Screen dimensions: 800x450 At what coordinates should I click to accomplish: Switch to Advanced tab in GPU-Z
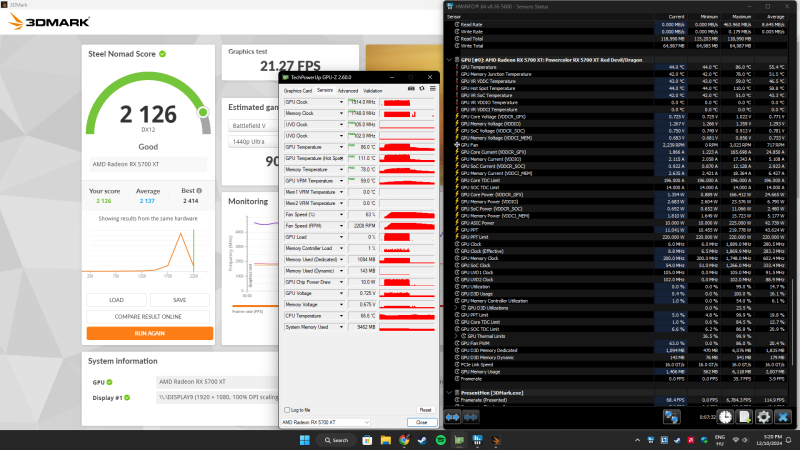(x=348, y=91)
